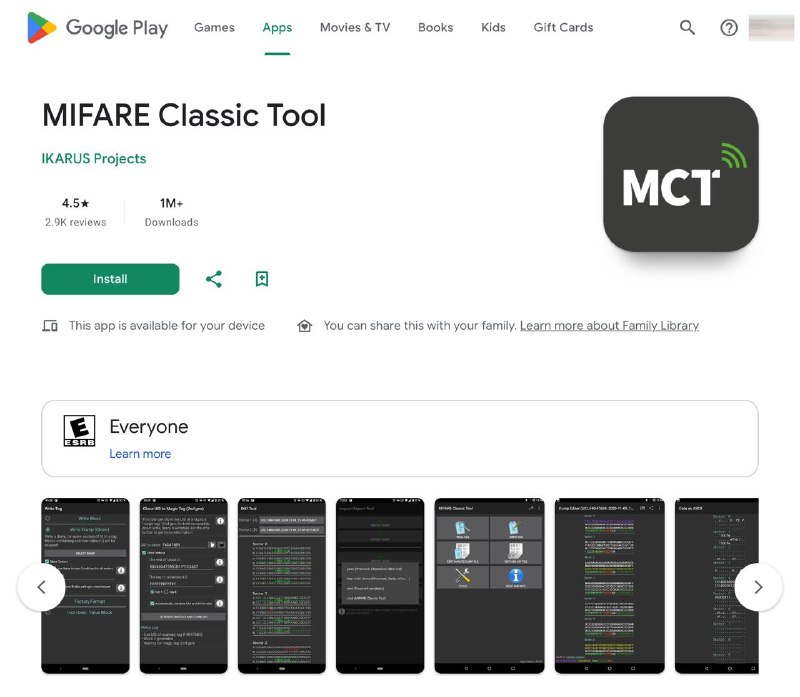Open the Write Tag screenshot thumbnail

(x=85, y=586)
